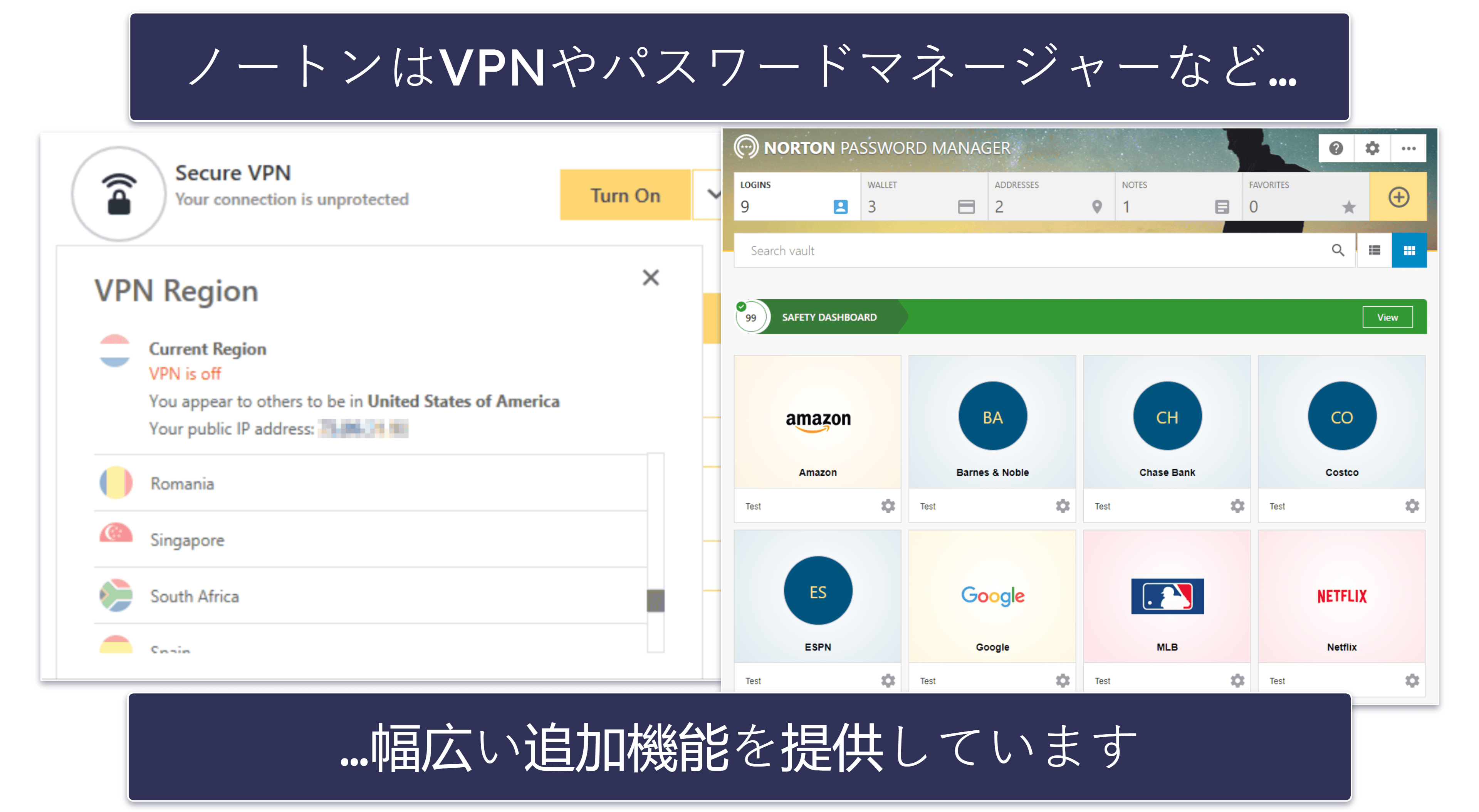Click the yellow add new item plus button

click(x=1398, y=197)
